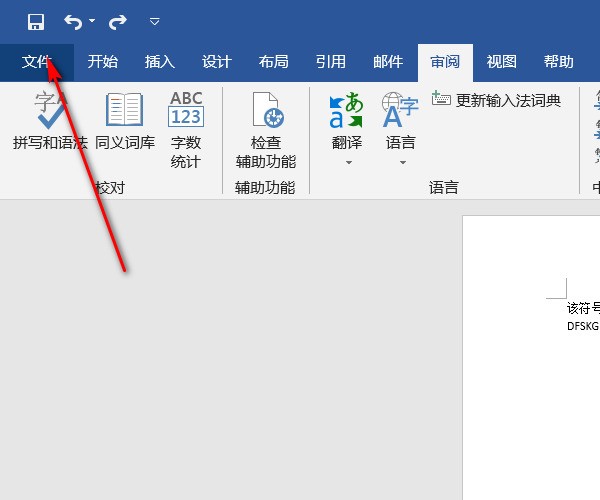This screenshot has height=500, width=600.
Task: Click the document text line starting 该符号
Action: pos(583,308)
